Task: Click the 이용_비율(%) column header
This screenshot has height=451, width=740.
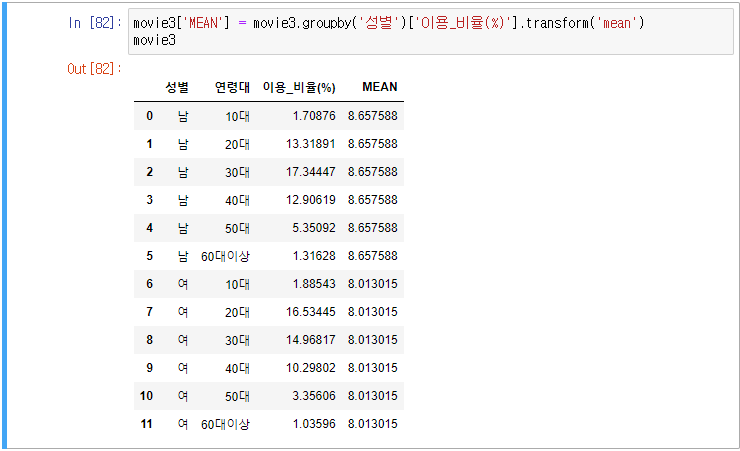Action: point(299,87)
